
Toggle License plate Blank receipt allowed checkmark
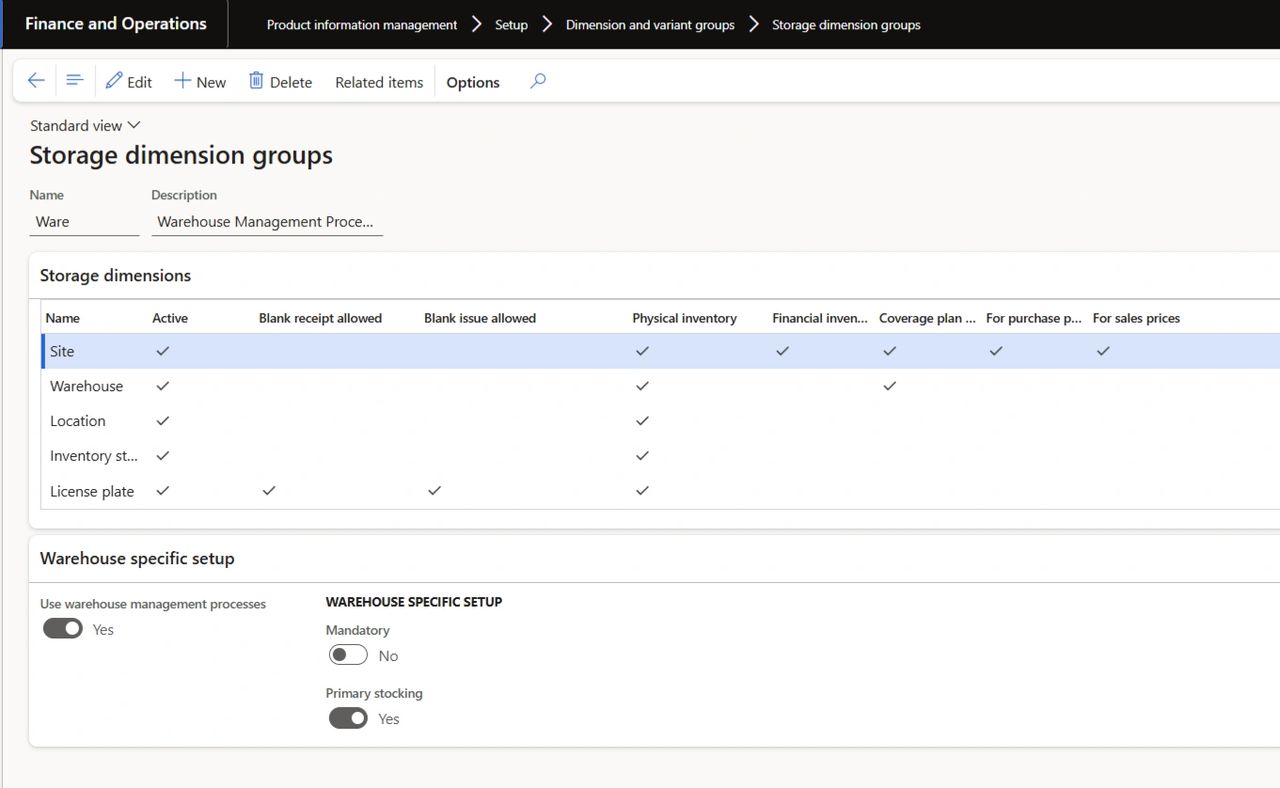point(268,491)
